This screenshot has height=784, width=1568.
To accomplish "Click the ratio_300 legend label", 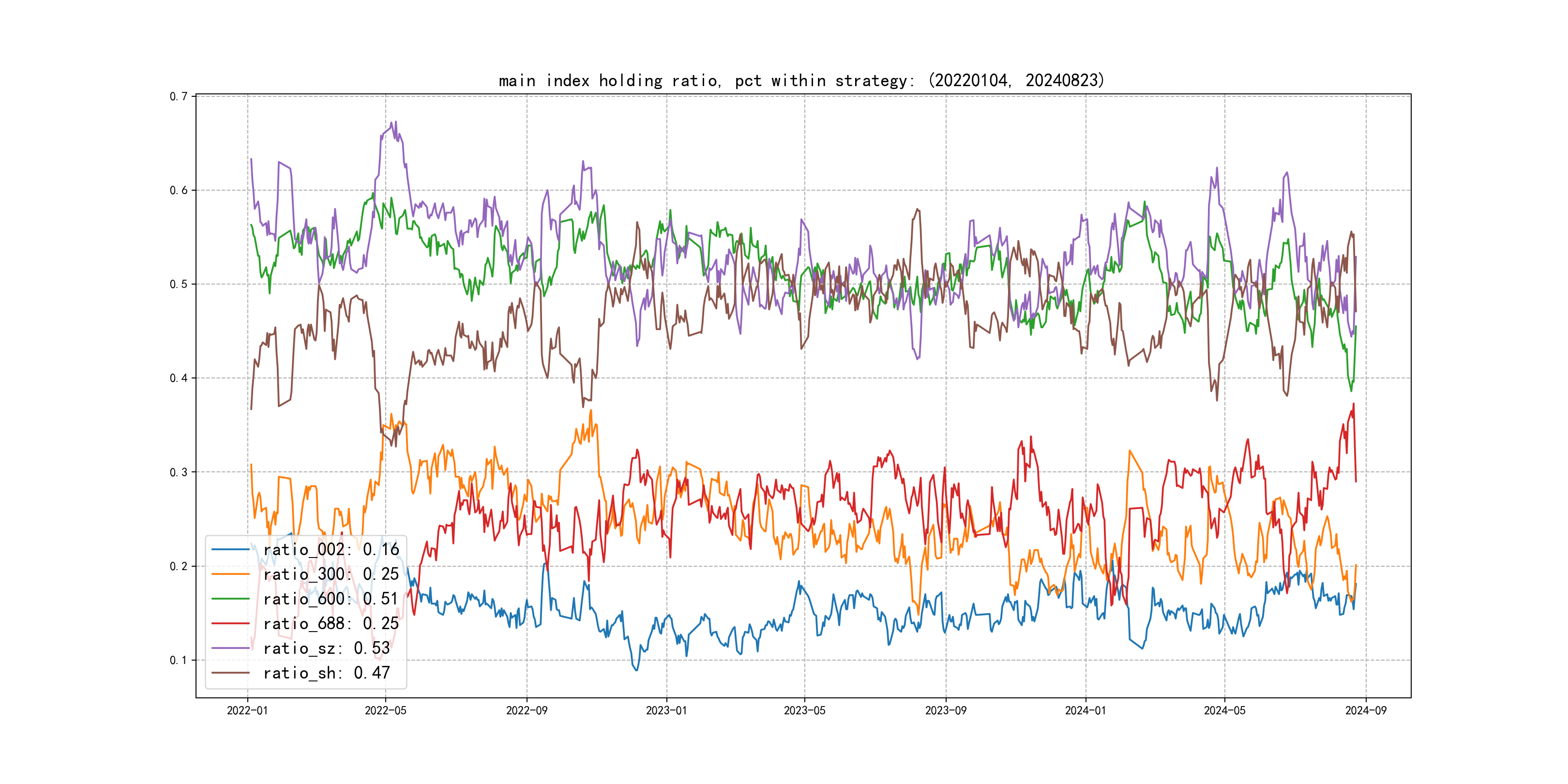I will [331, 574].
